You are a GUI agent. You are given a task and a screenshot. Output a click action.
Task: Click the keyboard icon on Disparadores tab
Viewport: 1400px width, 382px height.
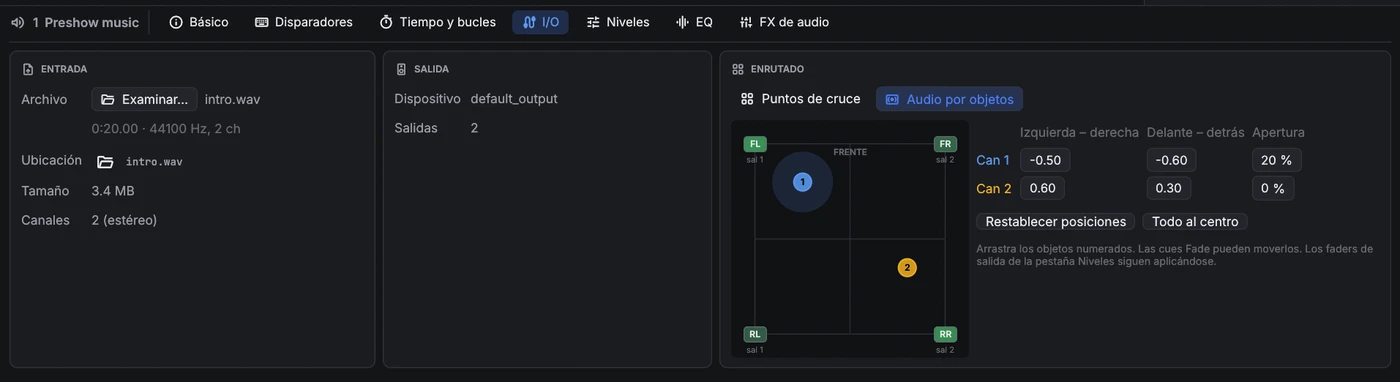tap(262, 22)
